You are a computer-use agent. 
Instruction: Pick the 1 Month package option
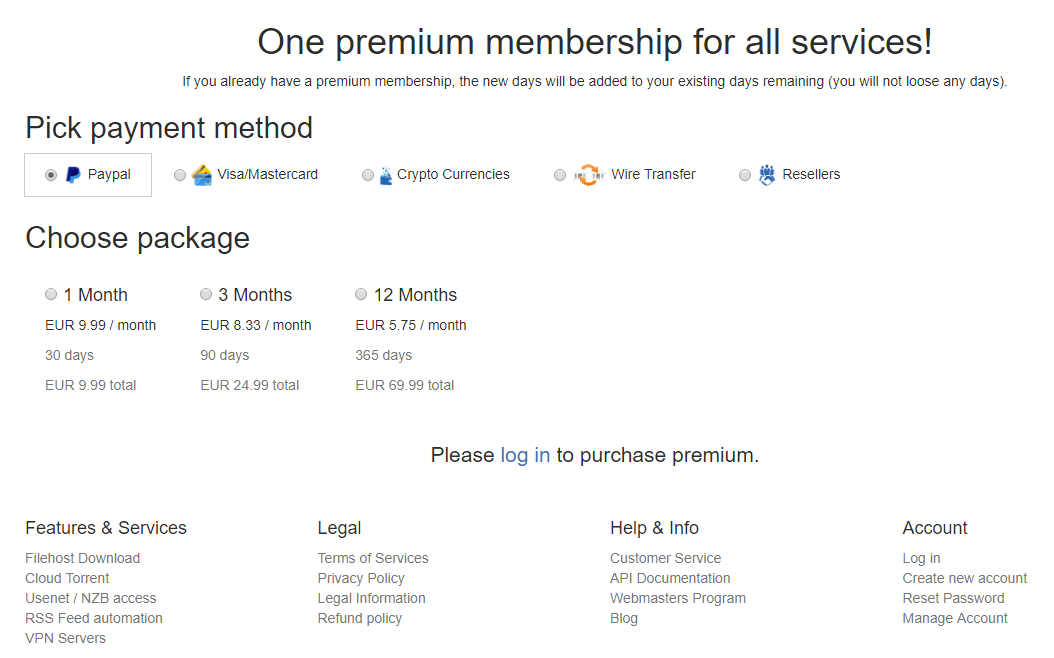click(51, 294)
